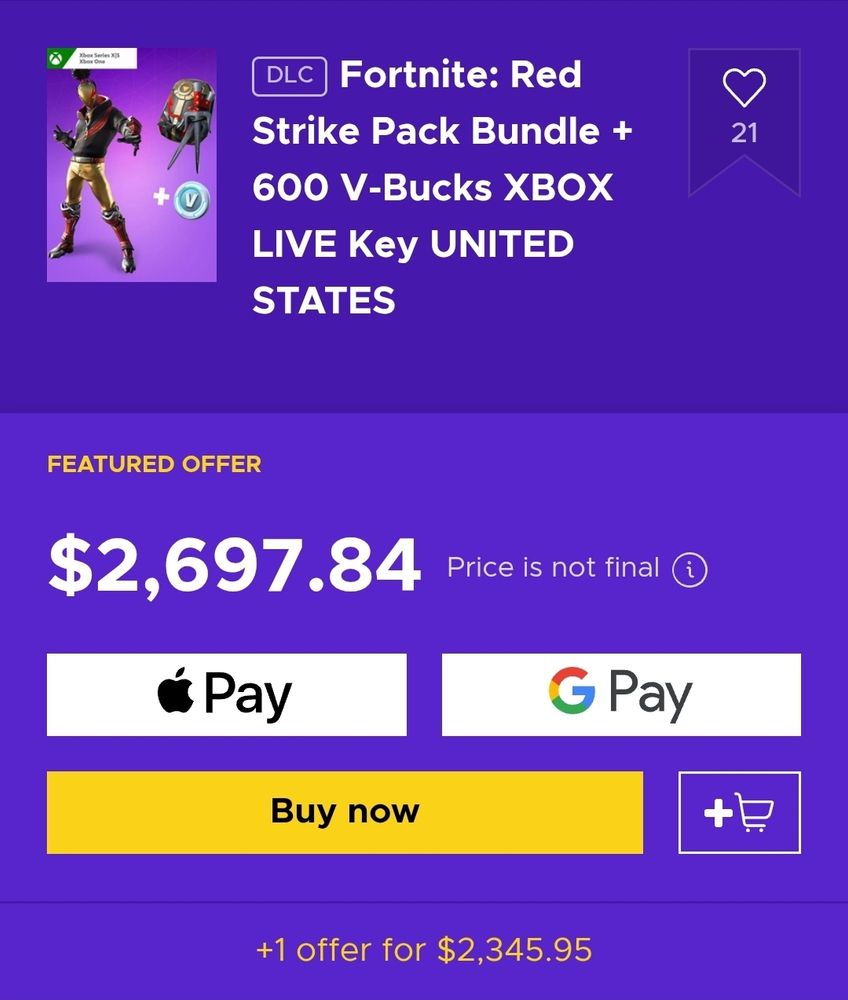Open the Red Strike character thumbnail
The image size is (848, 1000).
click(132, 165)
